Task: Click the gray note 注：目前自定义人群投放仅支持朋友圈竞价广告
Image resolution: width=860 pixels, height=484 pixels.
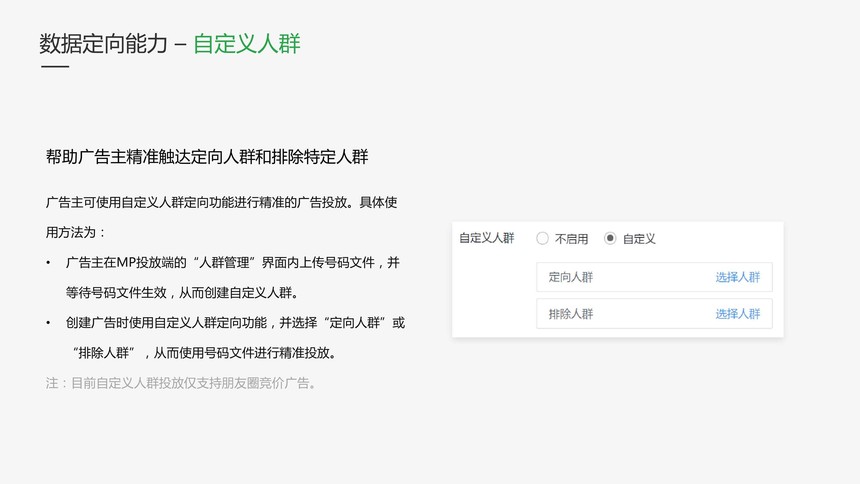Action: click(182, 383)
